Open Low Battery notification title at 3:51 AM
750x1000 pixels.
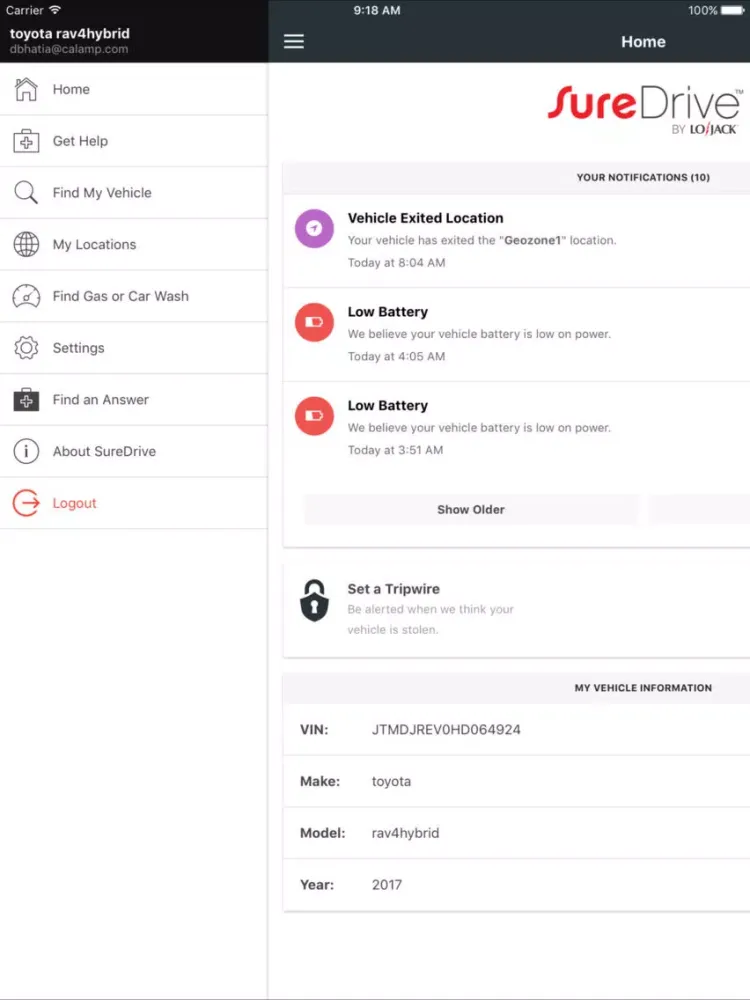[x=388, y=406]
